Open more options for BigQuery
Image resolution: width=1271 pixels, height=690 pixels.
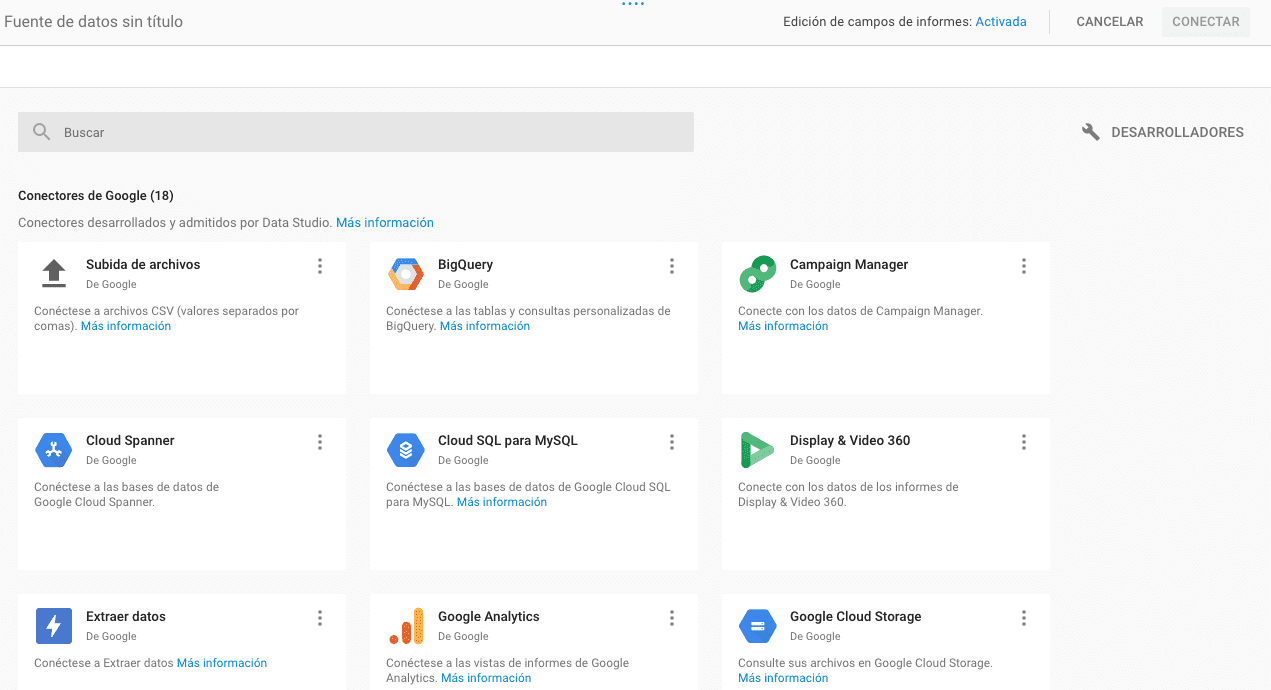672,266
